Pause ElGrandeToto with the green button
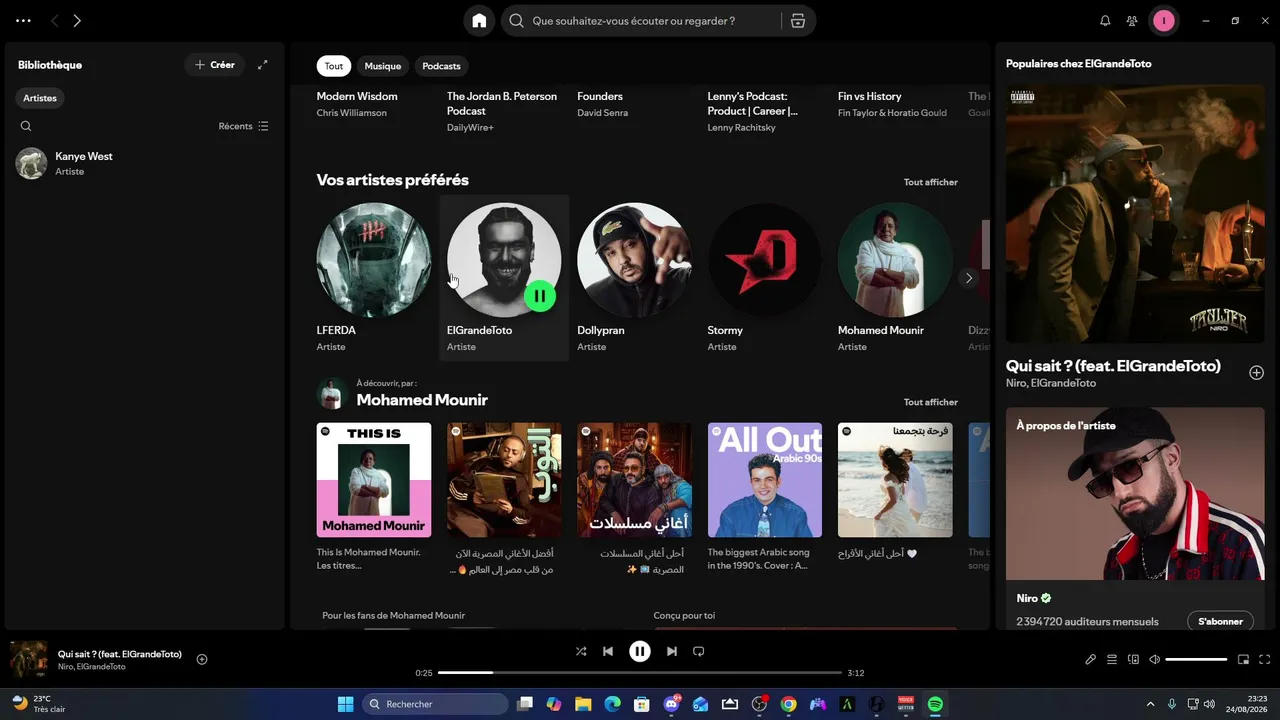This screenshot has height=720, width=1280. click(540, 295)
